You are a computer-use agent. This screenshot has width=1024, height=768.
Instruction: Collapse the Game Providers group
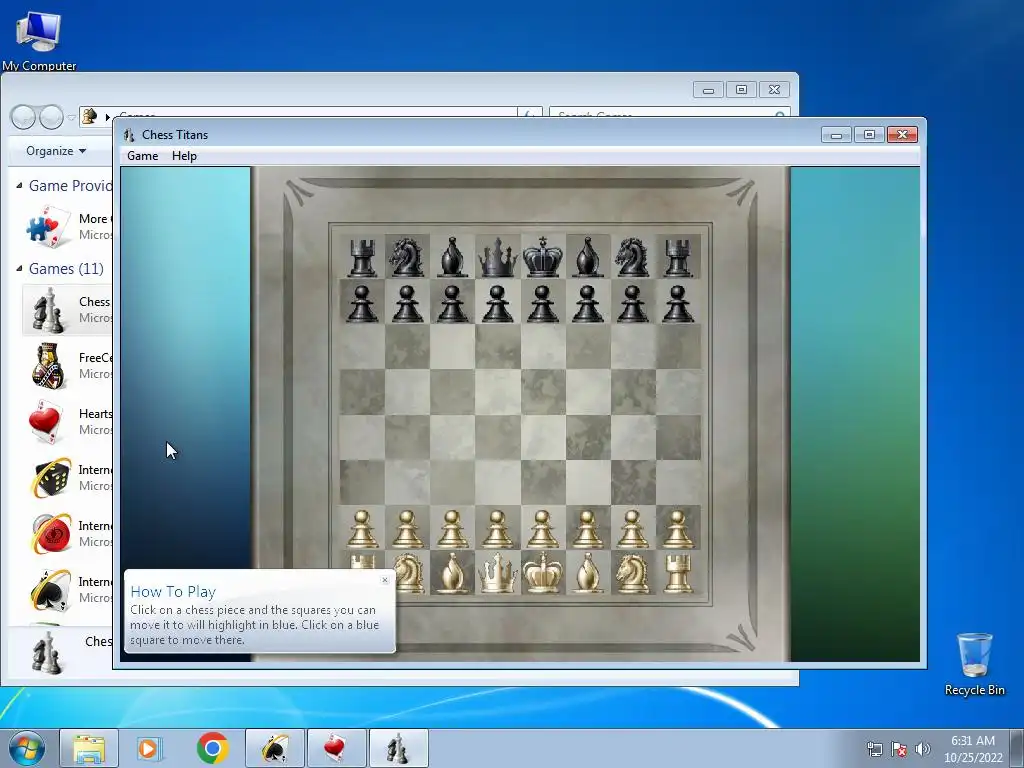click(19, 185)
